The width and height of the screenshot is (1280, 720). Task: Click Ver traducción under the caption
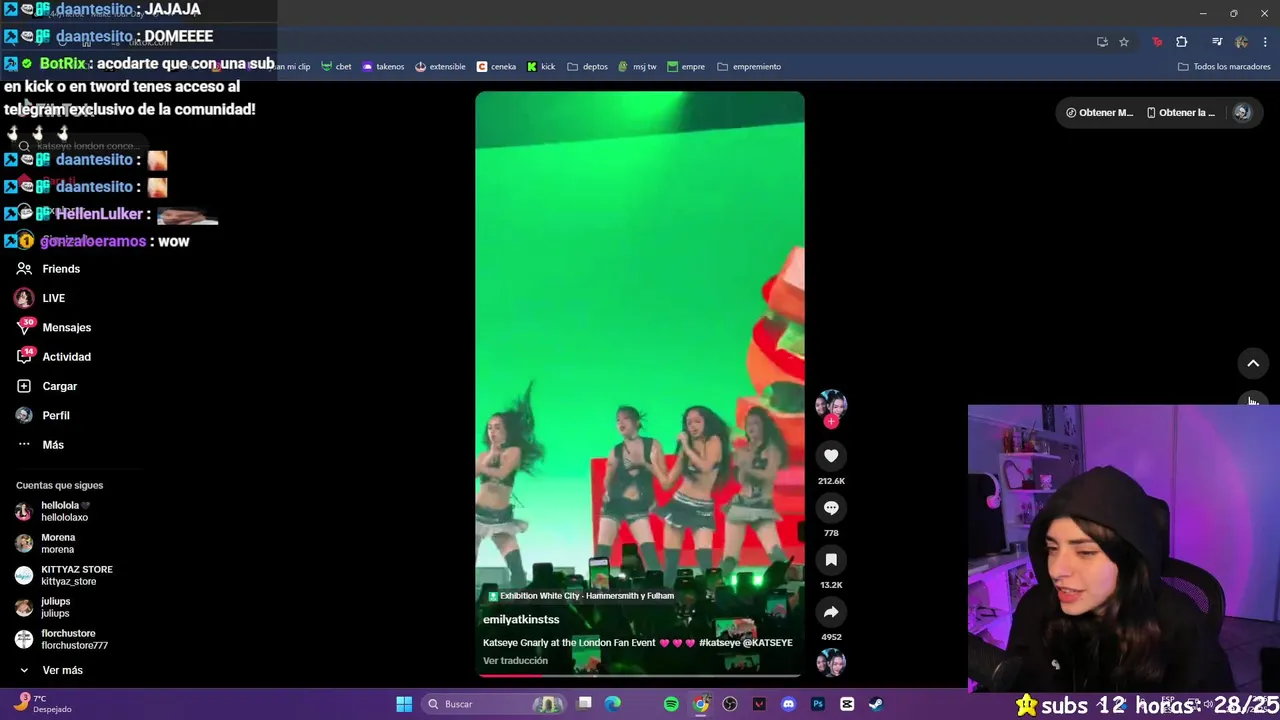point(515,661)
